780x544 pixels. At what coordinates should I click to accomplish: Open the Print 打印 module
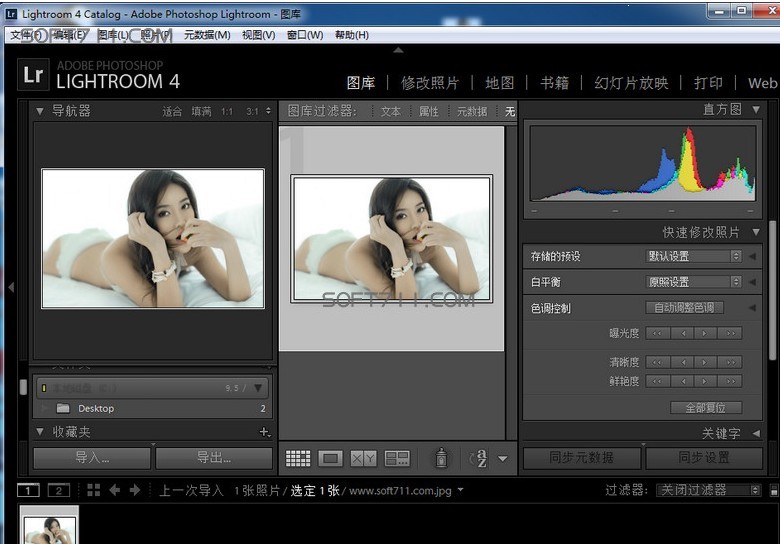708,83
